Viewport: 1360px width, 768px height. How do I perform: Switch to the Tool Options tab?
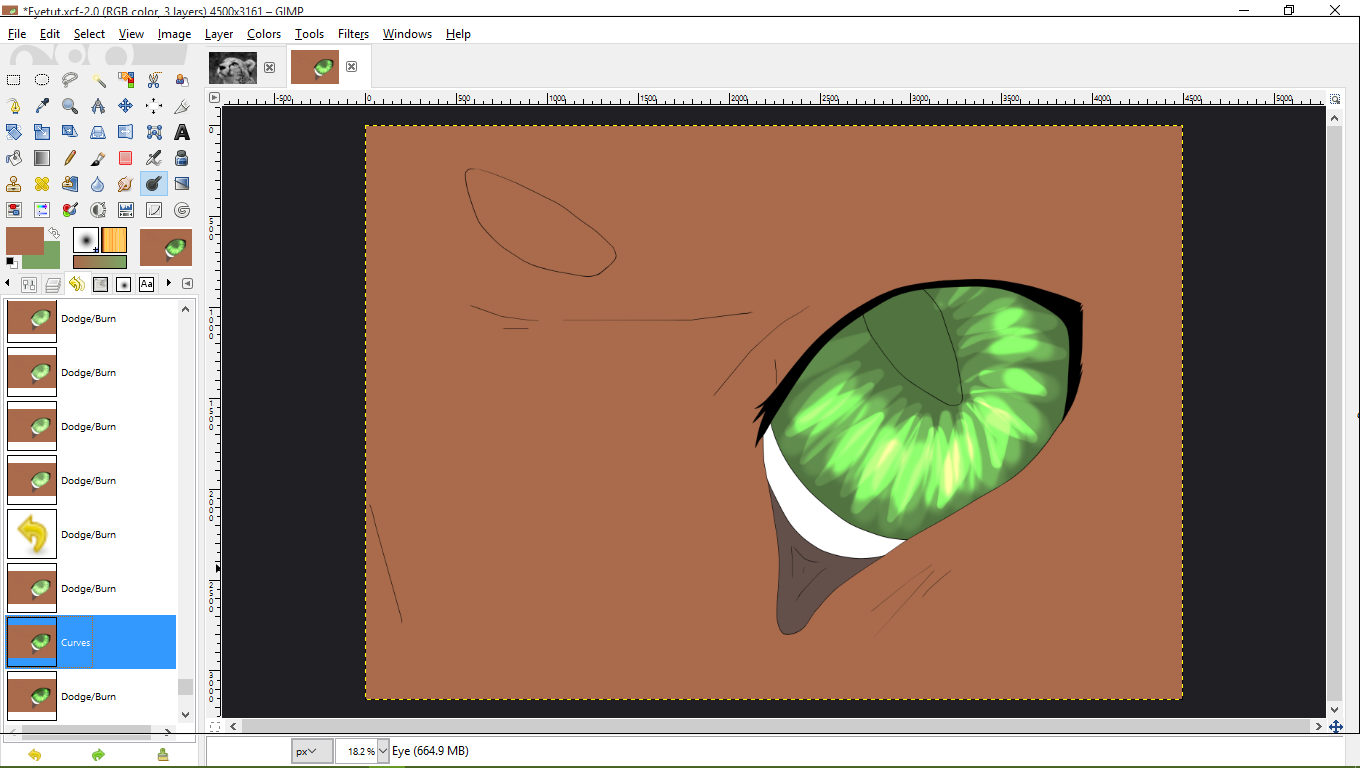coord(29,284)
